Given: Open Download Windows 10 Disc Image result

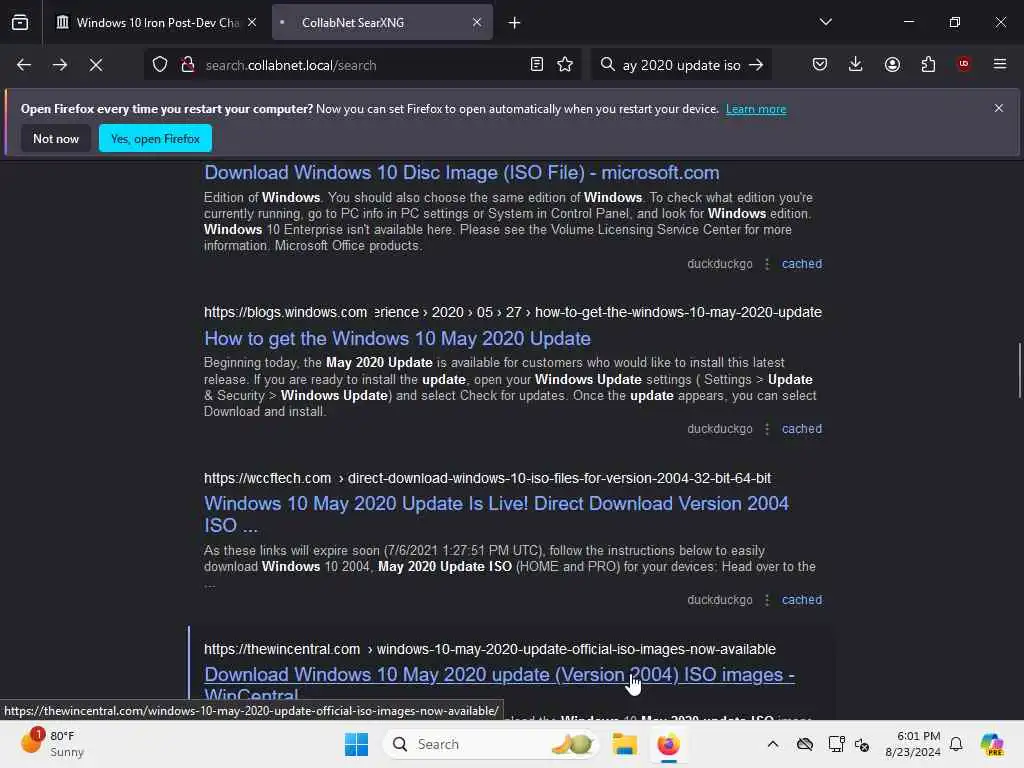Looking at the screenshot, I should pos(462,172).
